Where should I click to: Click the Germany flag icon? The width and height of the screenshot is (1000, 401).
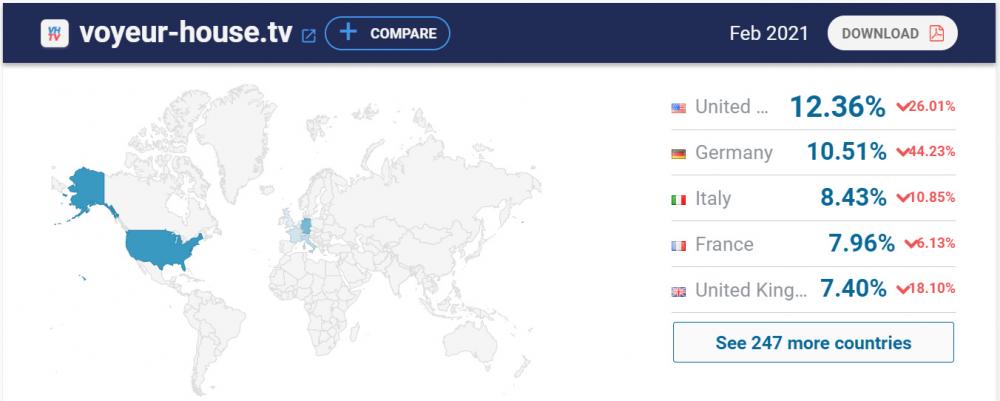click(x=679, y=153)
